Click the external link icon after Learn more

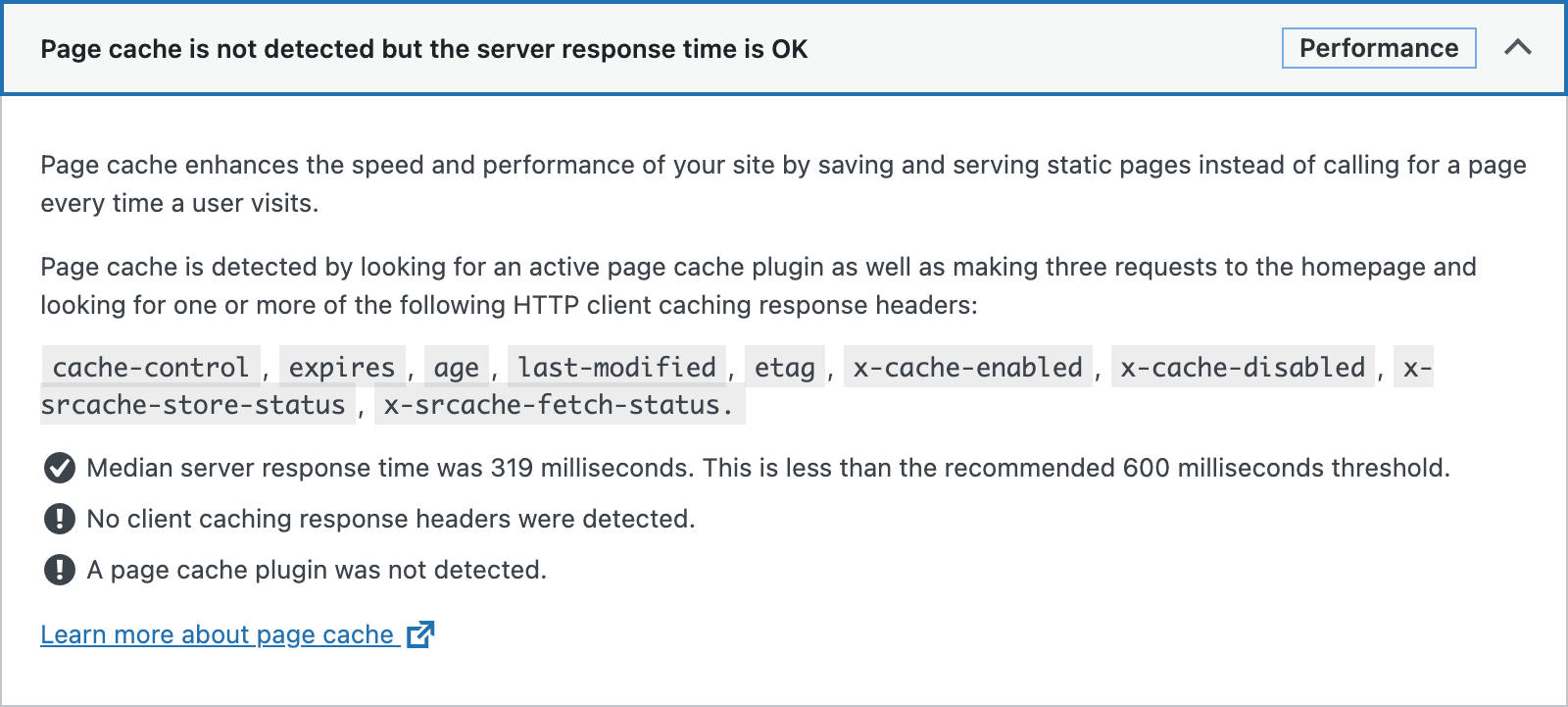point(420,634)
